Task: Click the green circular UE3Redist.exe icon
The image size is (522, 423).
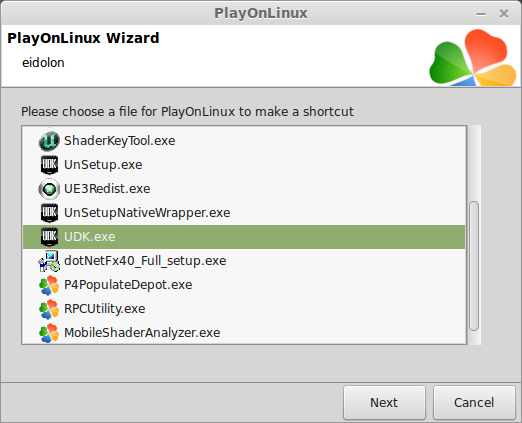Action: point(49,189)
